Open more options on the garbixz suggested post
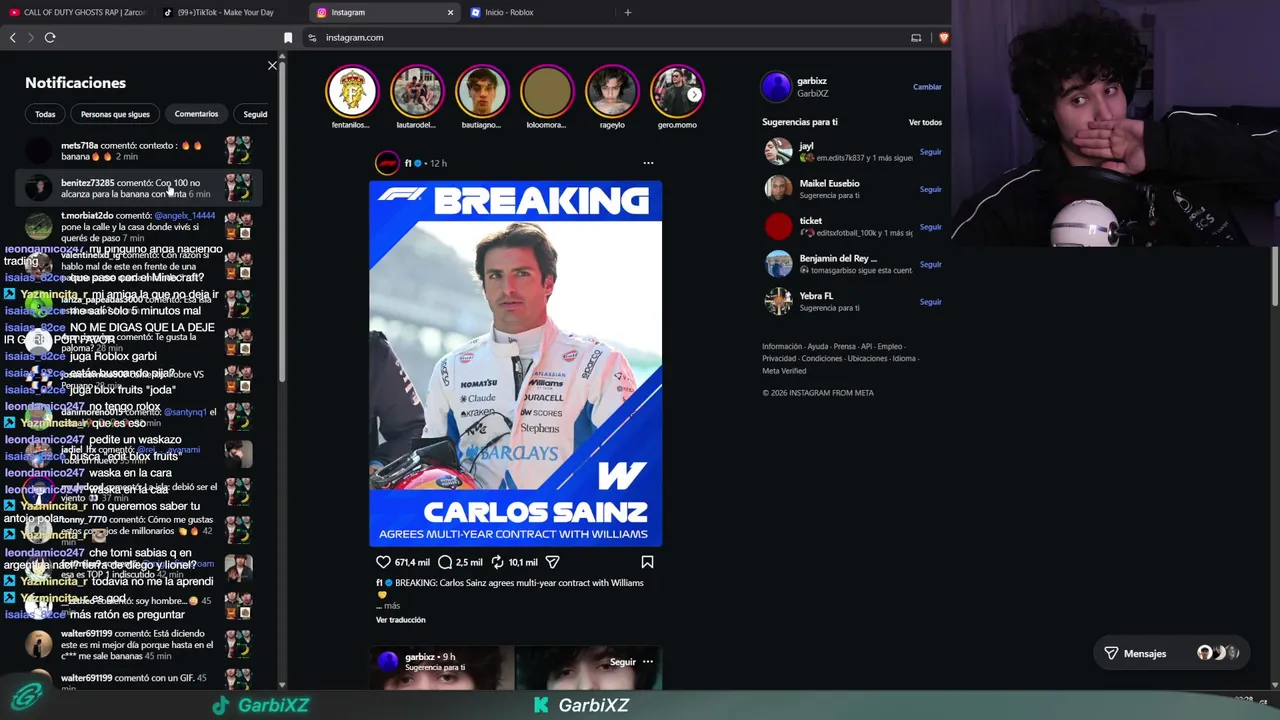 pyautogui.click(x=648, y=662)
